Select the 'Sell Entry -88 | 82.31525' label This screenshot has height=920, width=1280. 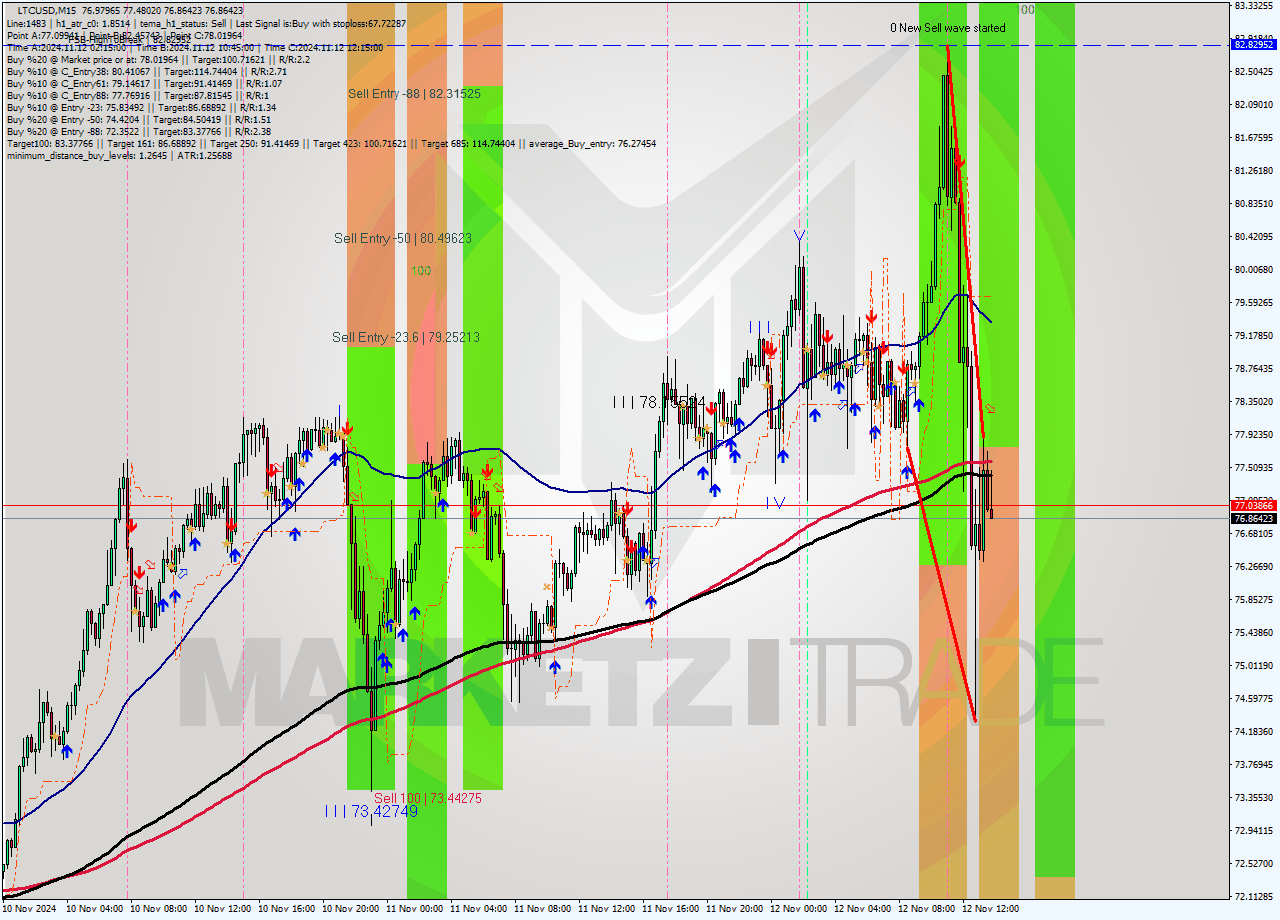(414, 93)
